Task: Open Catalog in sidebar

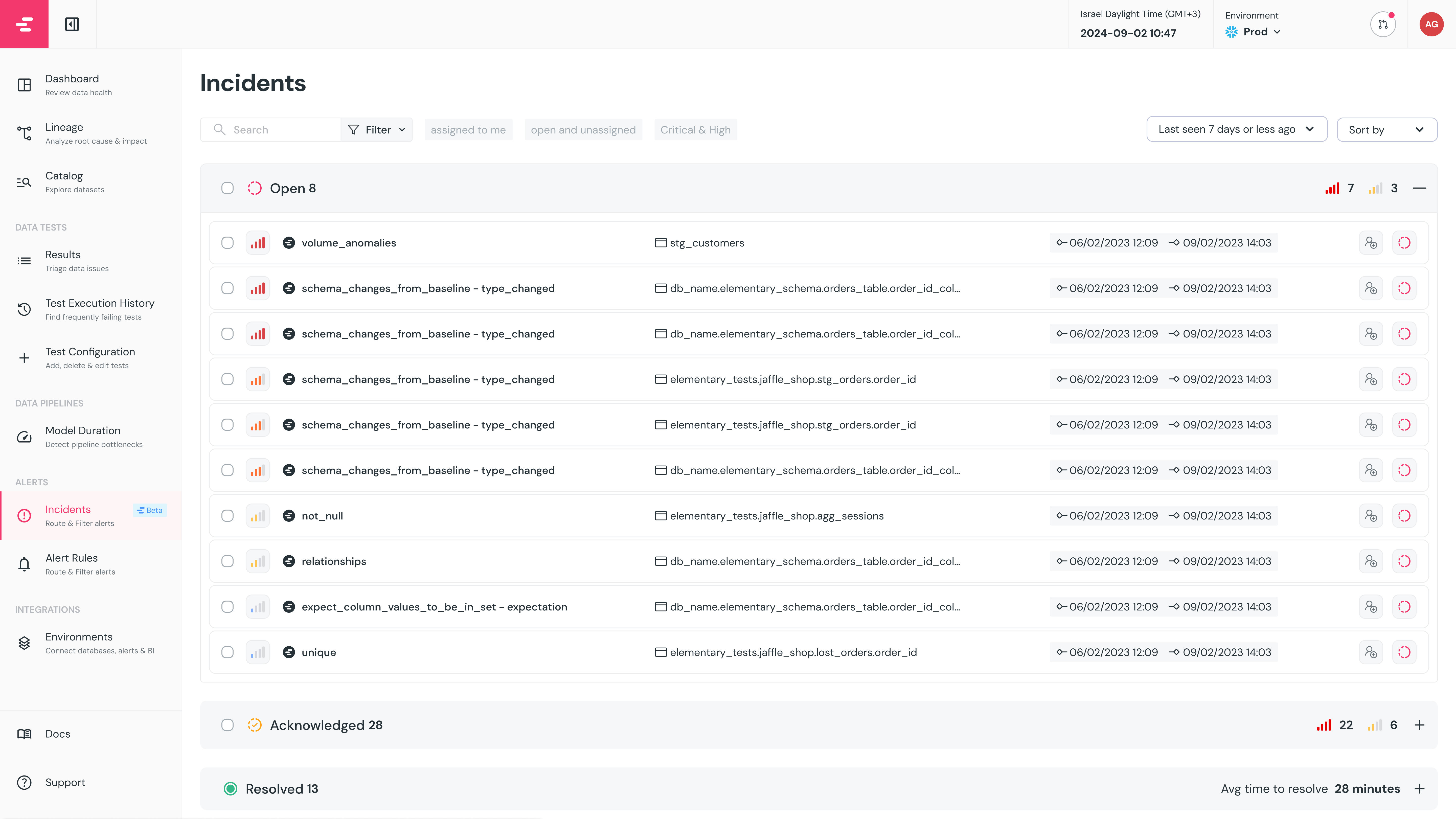Action: pyautogui.click(x=91, y=182)
